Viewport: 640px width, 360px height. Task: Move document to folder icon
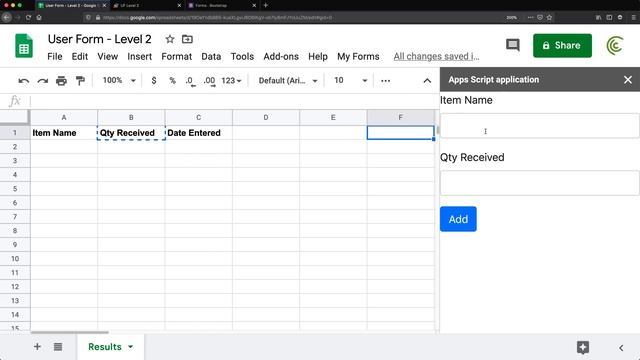coord(187,39)
